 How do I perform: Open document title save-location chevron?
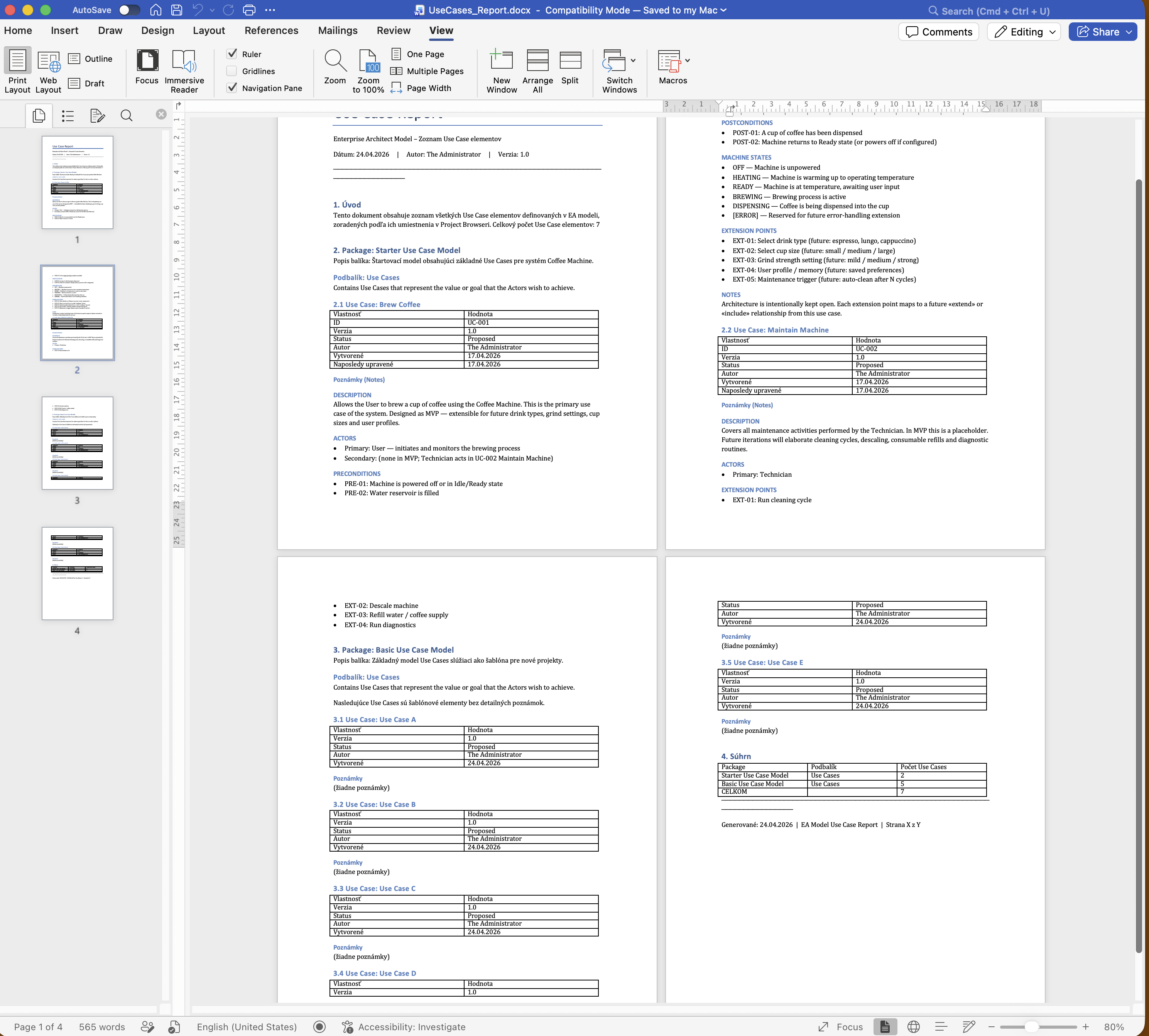tap(724, 10)
